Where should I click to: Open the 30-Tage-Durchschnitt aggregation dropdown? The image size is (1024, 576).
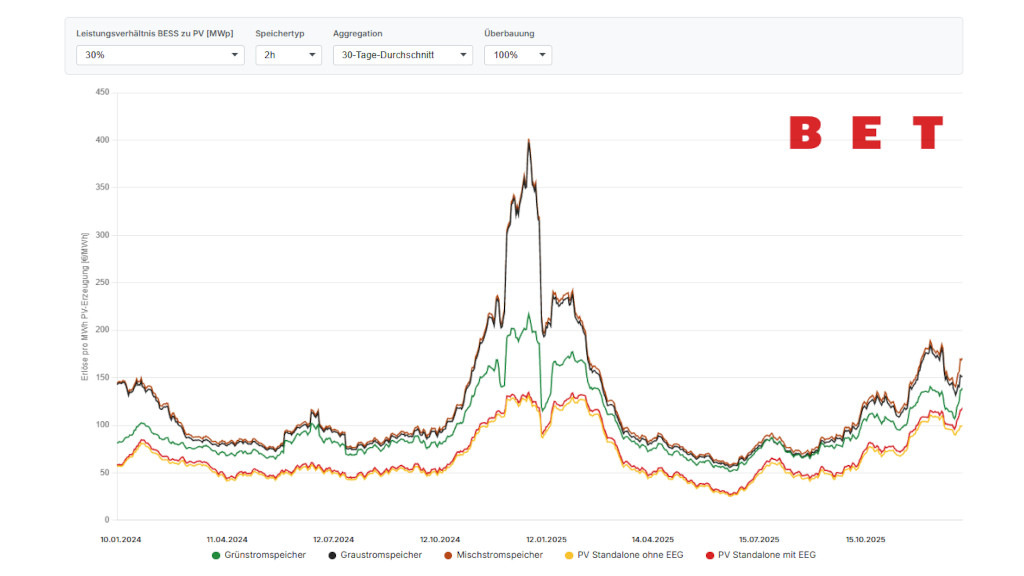click(x=402, y=55)
